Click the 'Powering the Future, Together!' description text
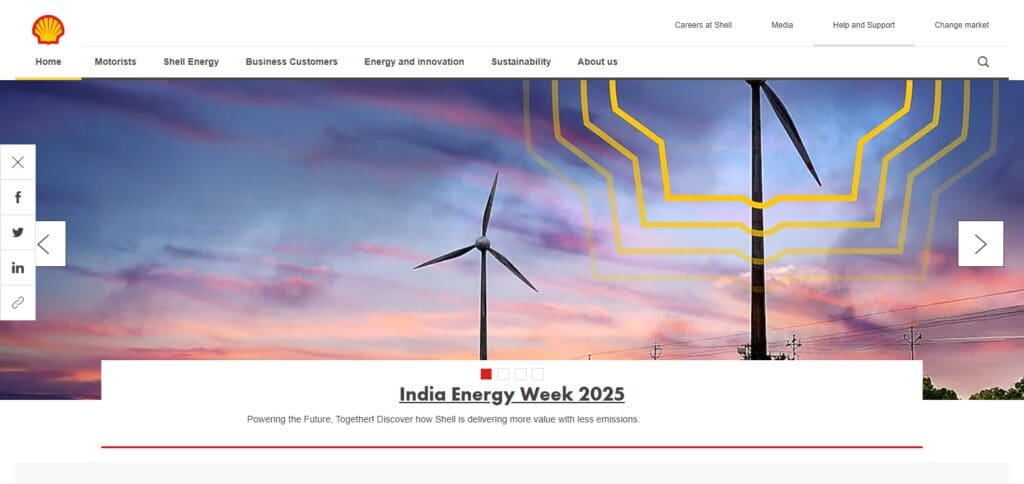The image size is (1024, 484). pos(443,419)
